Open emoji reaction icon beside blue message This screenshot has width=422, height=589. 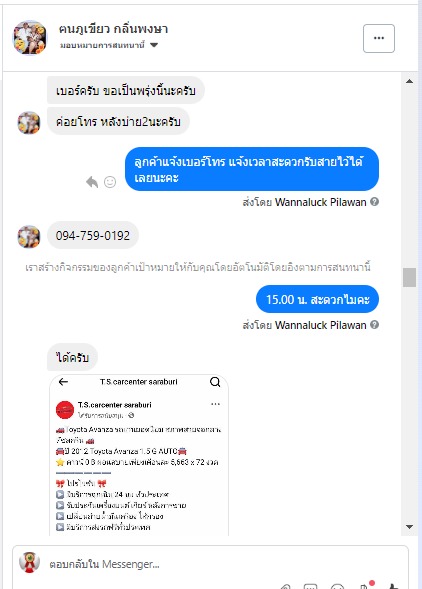click(x=110, y=182)
